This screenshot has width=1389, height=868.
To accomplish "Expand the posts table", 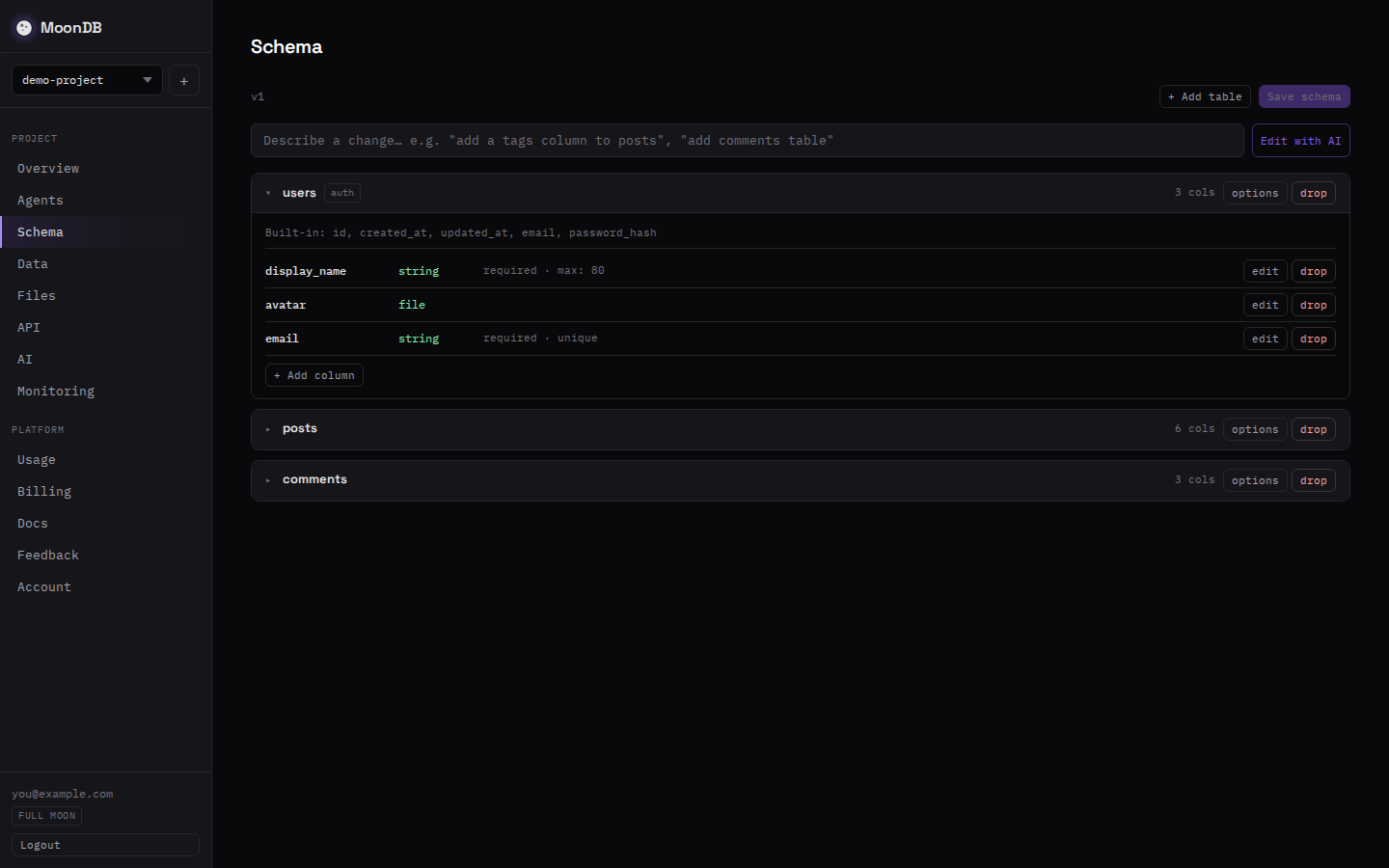I will pos(268,429).
